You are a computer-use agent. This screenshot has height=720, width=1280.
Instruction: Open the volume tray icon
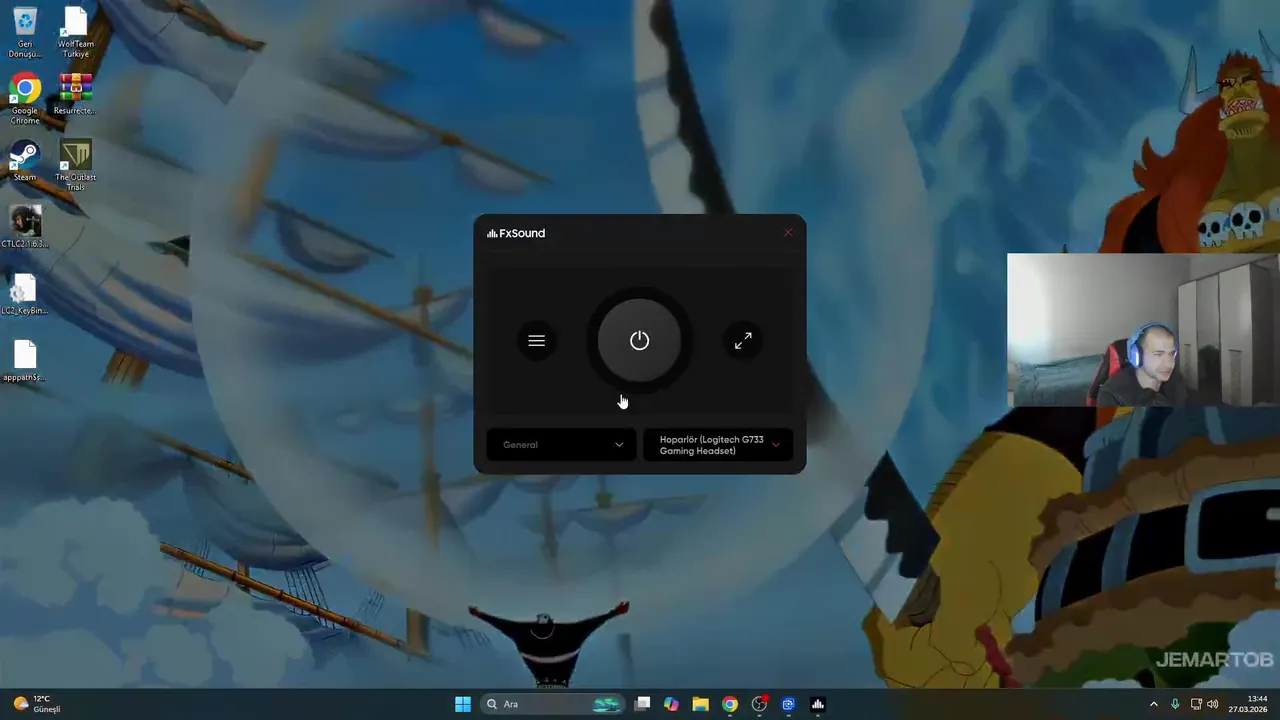1213,704
